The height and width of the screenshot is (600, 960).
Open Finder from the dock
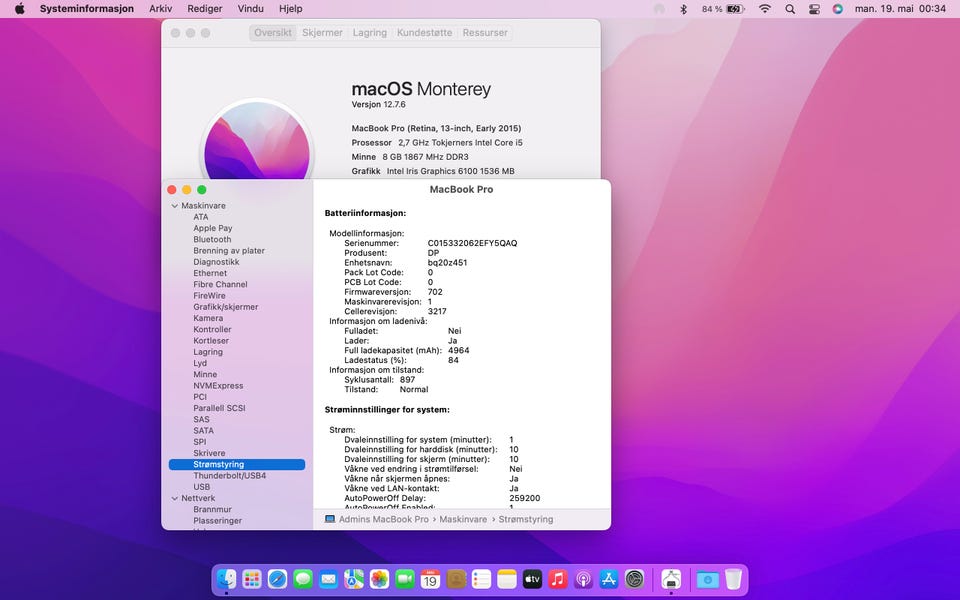[227, 579]
